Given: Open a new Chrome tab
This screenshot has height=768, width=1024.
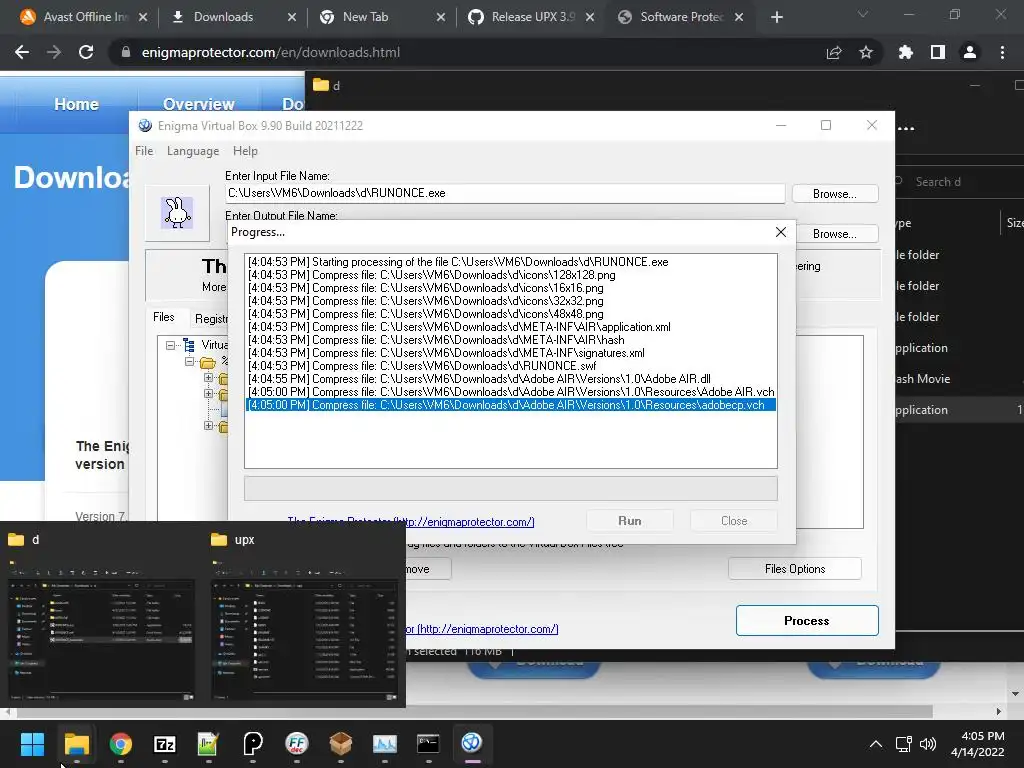Looking at the screenshot, I should tap(776, 17).
